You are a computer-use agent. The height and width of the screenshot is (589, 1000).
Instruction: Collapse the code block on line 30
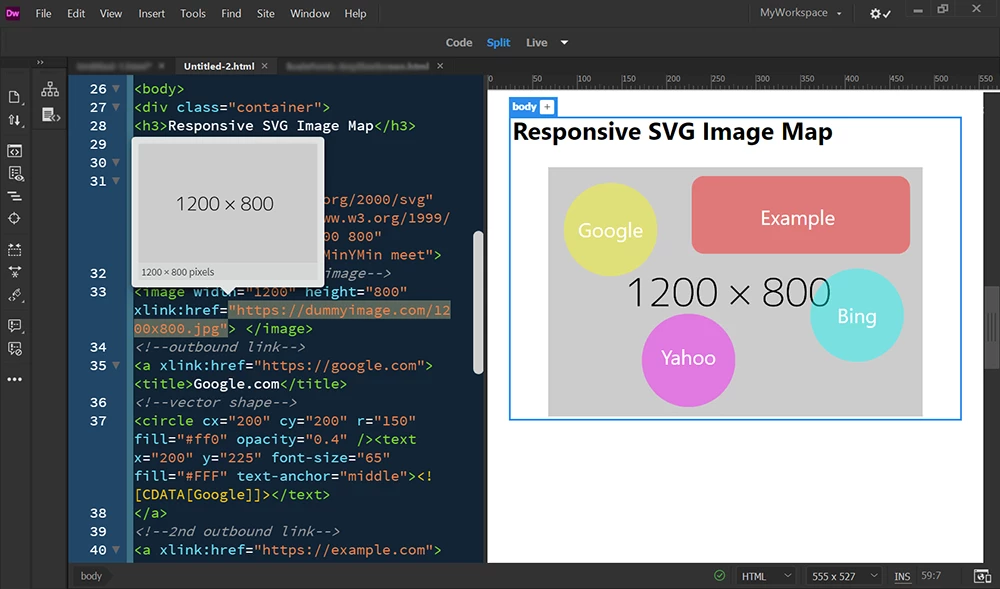pos(116,163)
